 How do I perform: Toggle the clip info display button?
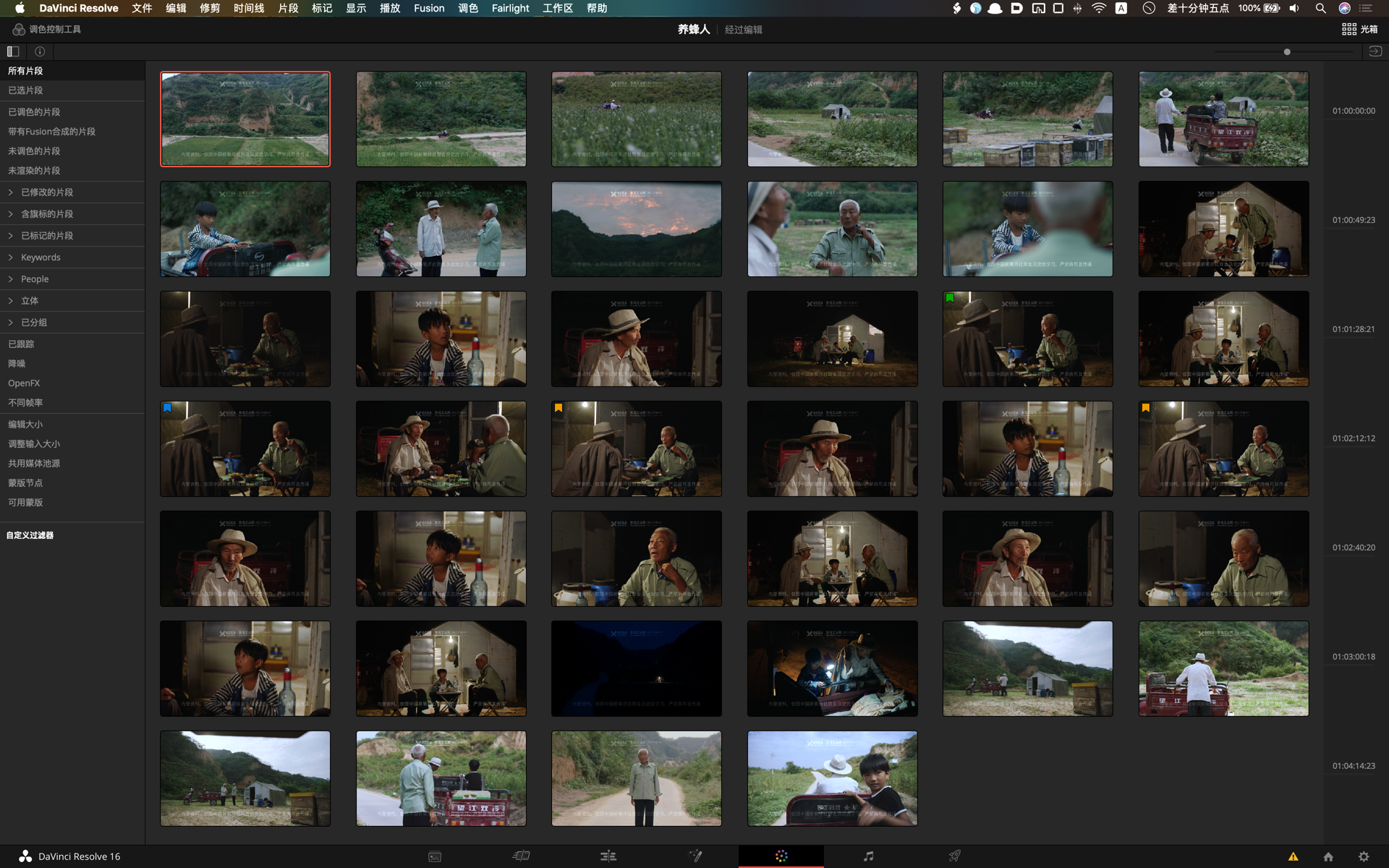tap(40, 51)
